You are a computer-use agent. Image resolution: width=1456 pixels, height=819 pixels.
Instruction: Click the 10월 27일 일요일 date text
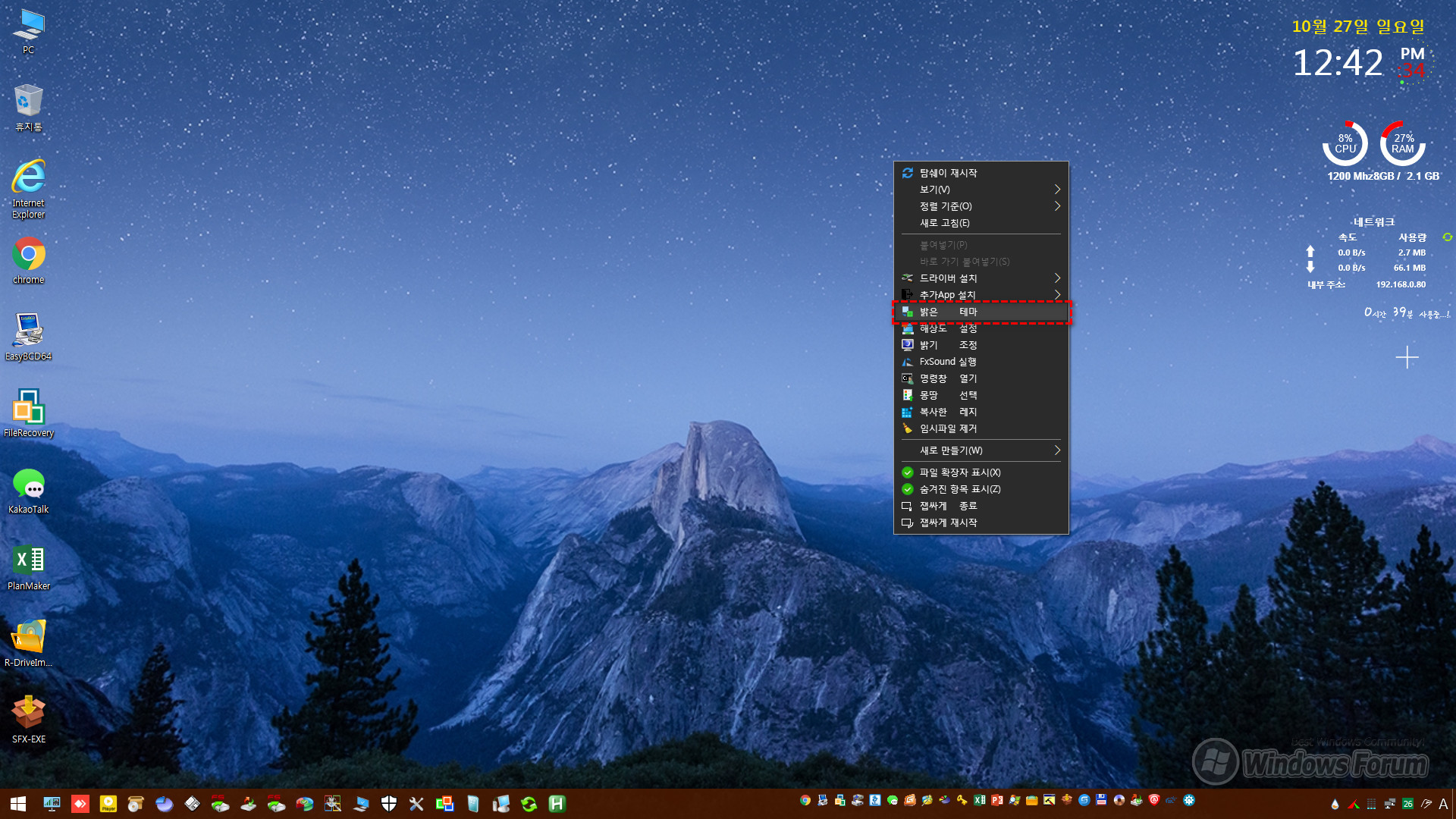1358,27
